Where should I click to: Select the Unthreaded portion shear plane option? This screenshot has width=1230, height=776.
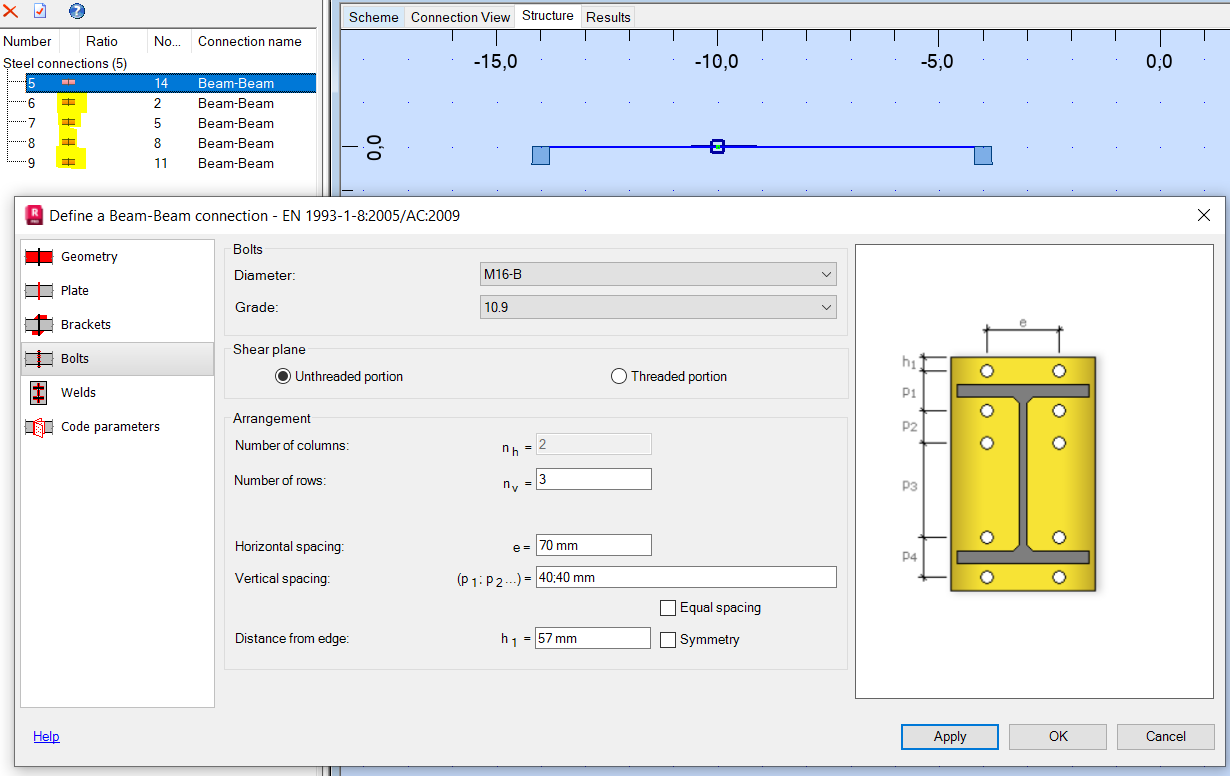point(283,376)
